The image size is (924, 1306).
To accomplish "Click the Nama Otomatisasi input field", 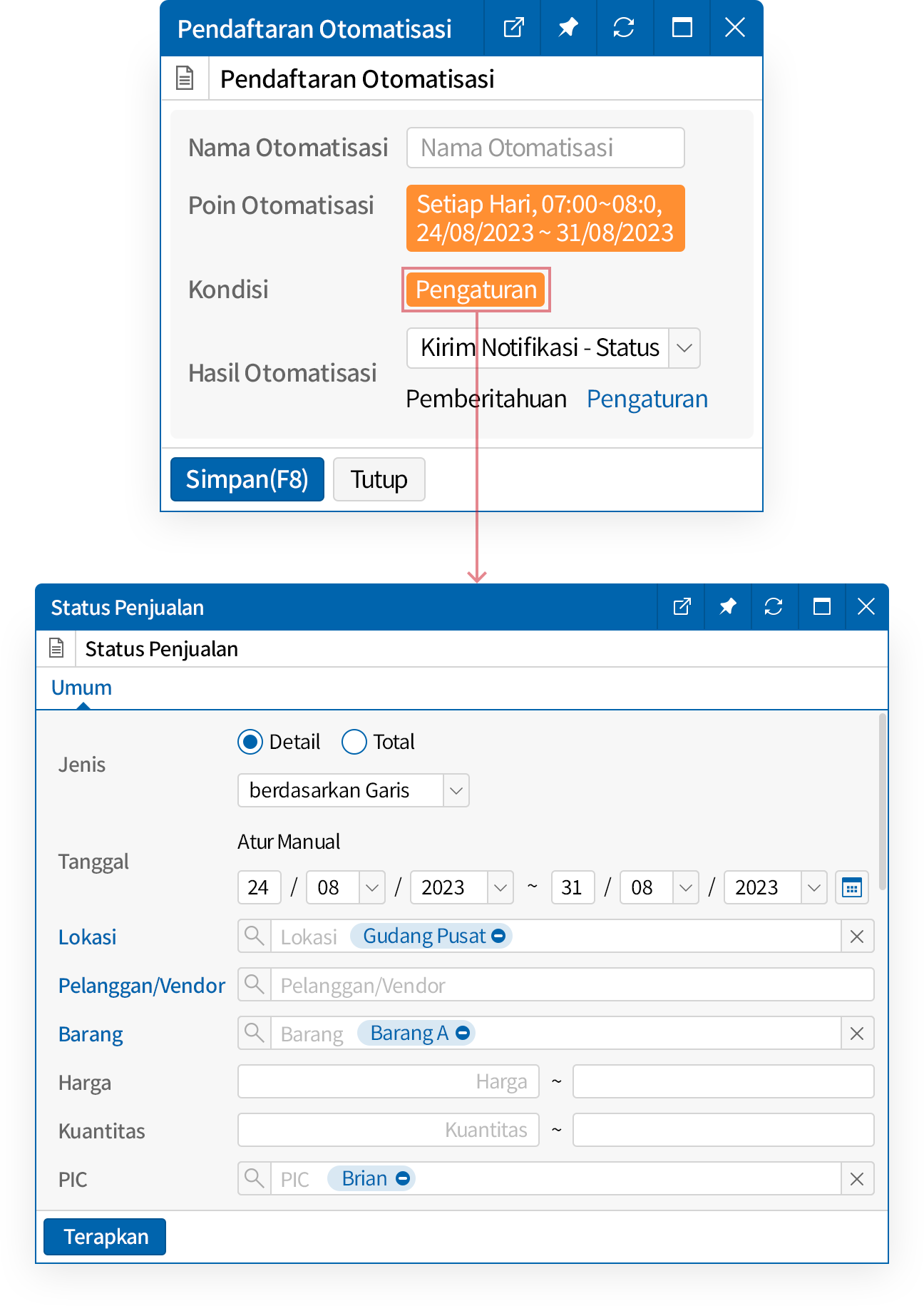I will click(545, 148).
